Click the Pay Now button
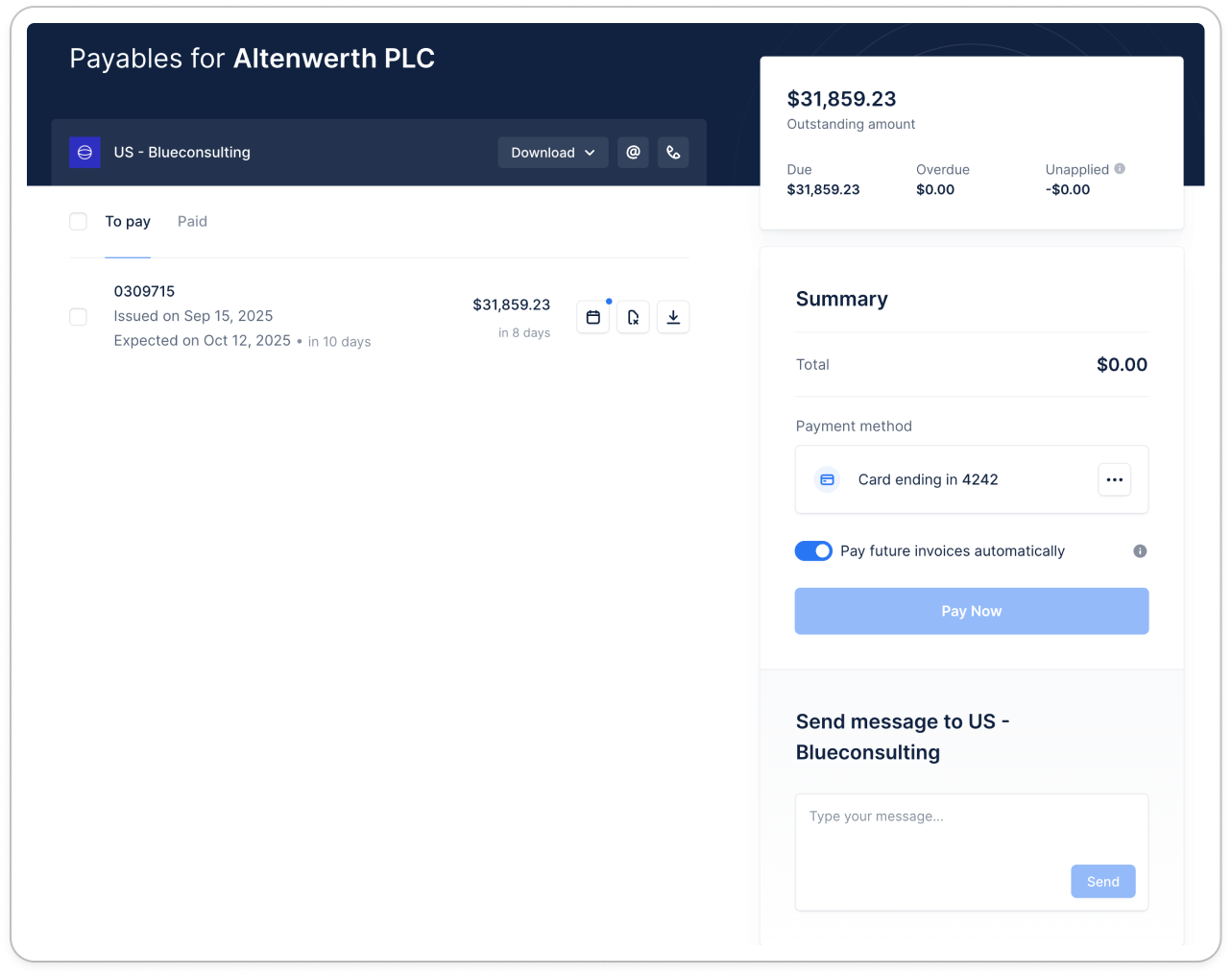The width and height of the screenshot is (1232, 976). tap(971, 611)
